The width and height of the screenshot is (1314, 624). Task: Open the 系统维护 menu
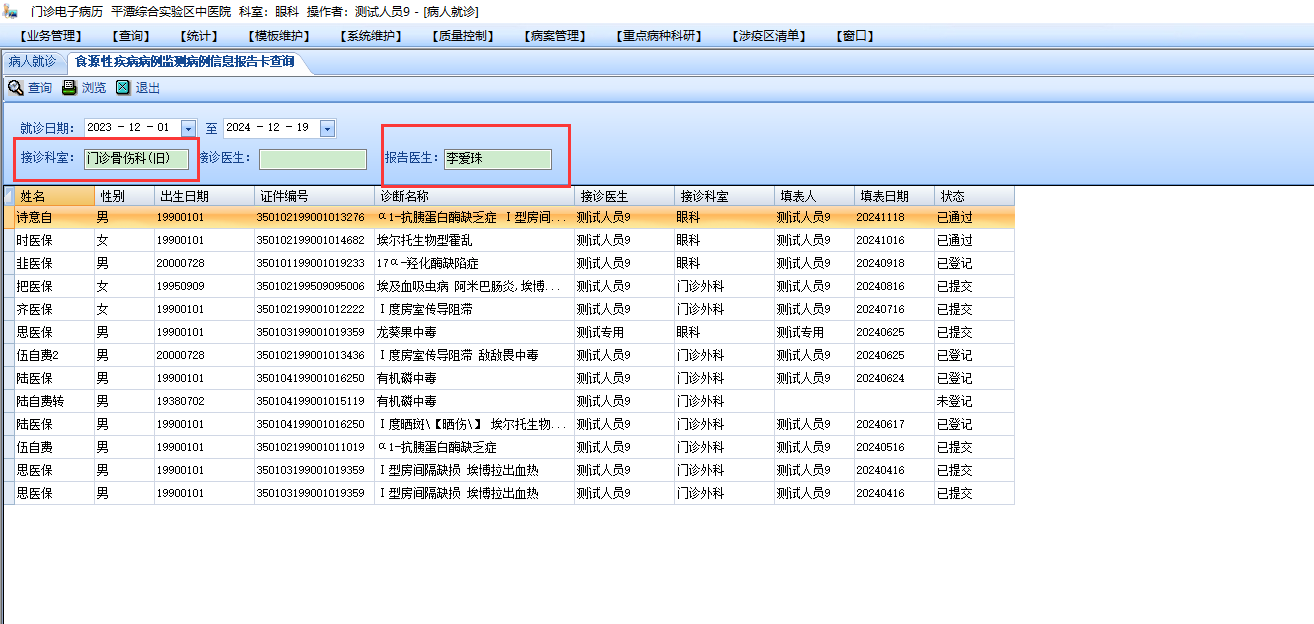[371, 36]
